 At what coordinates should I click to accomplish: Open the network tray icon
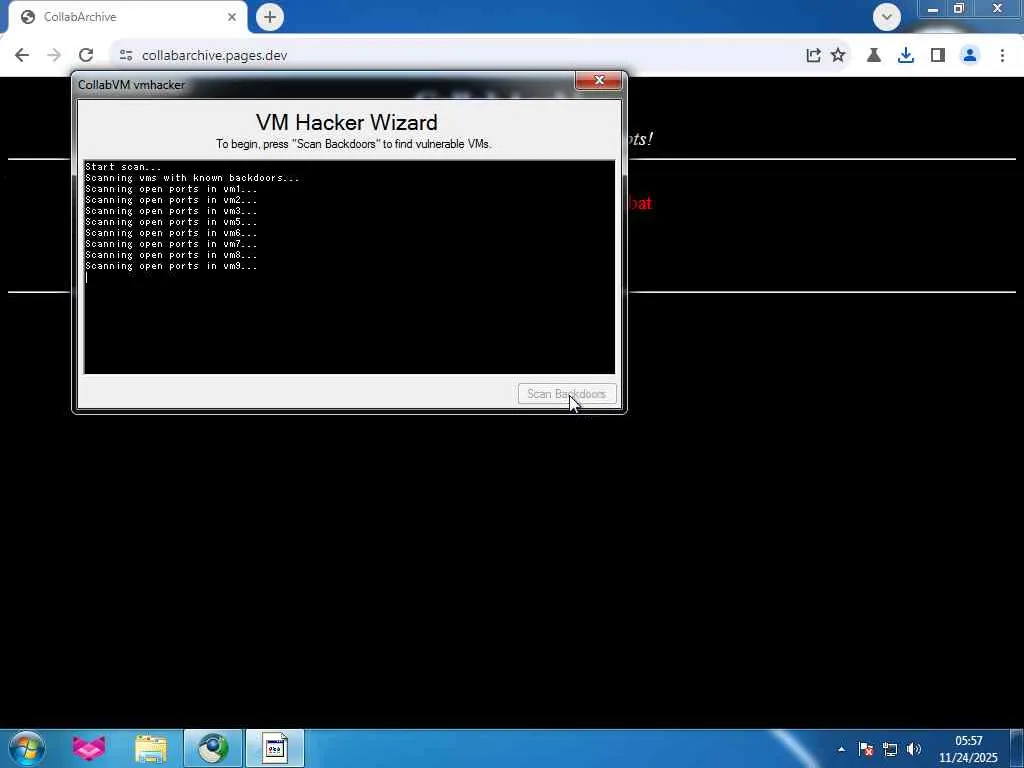click(x=889, y=749)
